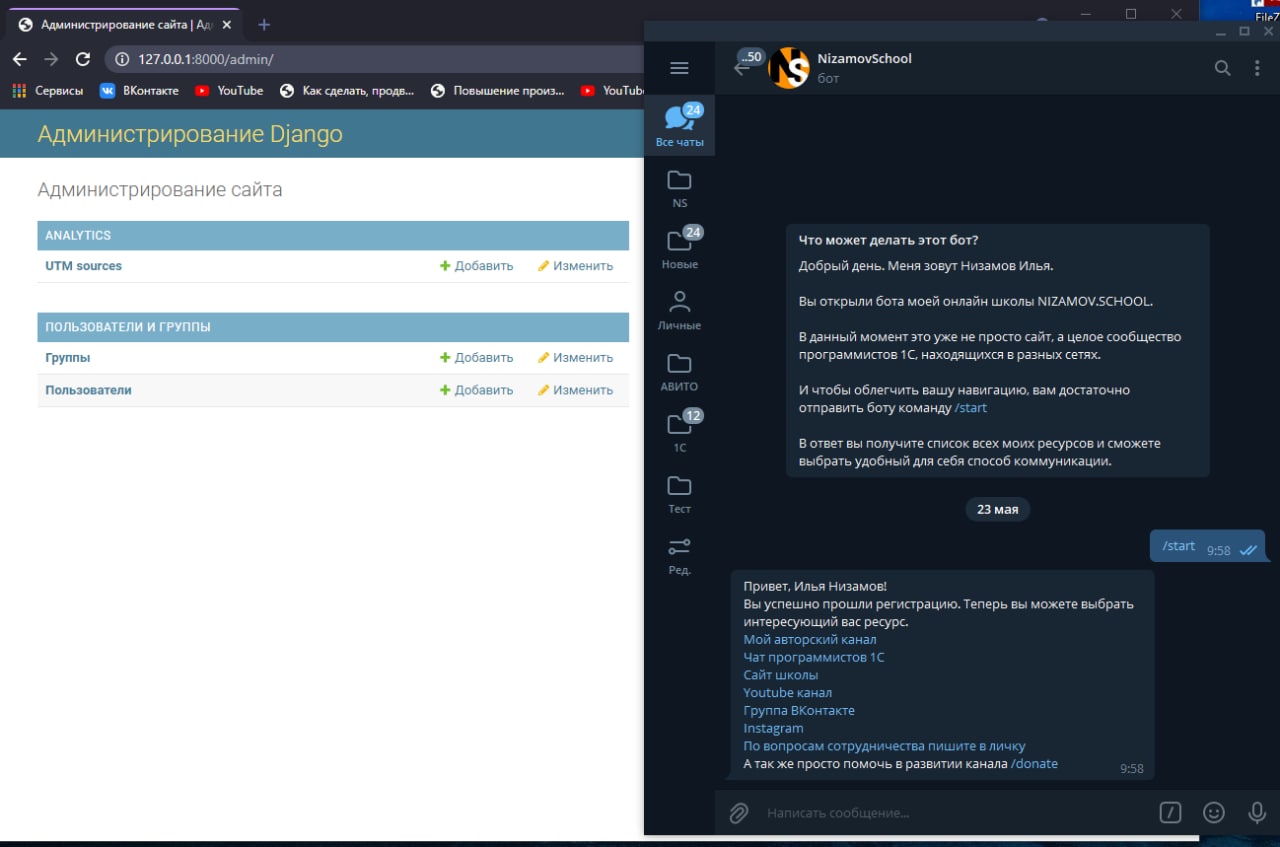
Task: Start voice recording with microphone icon
Action: click(x=1257, y=813)
